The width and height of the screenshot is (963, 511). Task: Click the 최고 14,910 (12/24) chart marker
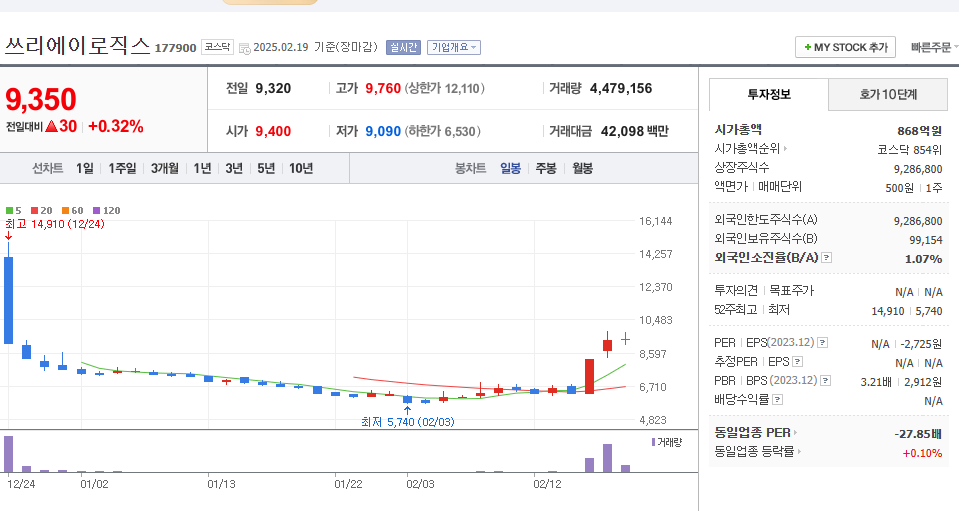click(55, 224)
